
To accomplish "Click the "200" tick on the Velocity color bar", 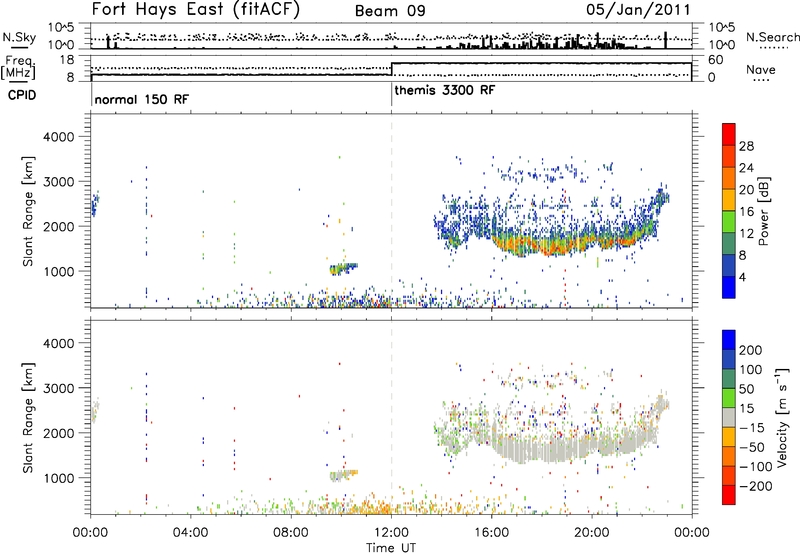I will [x=751, y=350].
